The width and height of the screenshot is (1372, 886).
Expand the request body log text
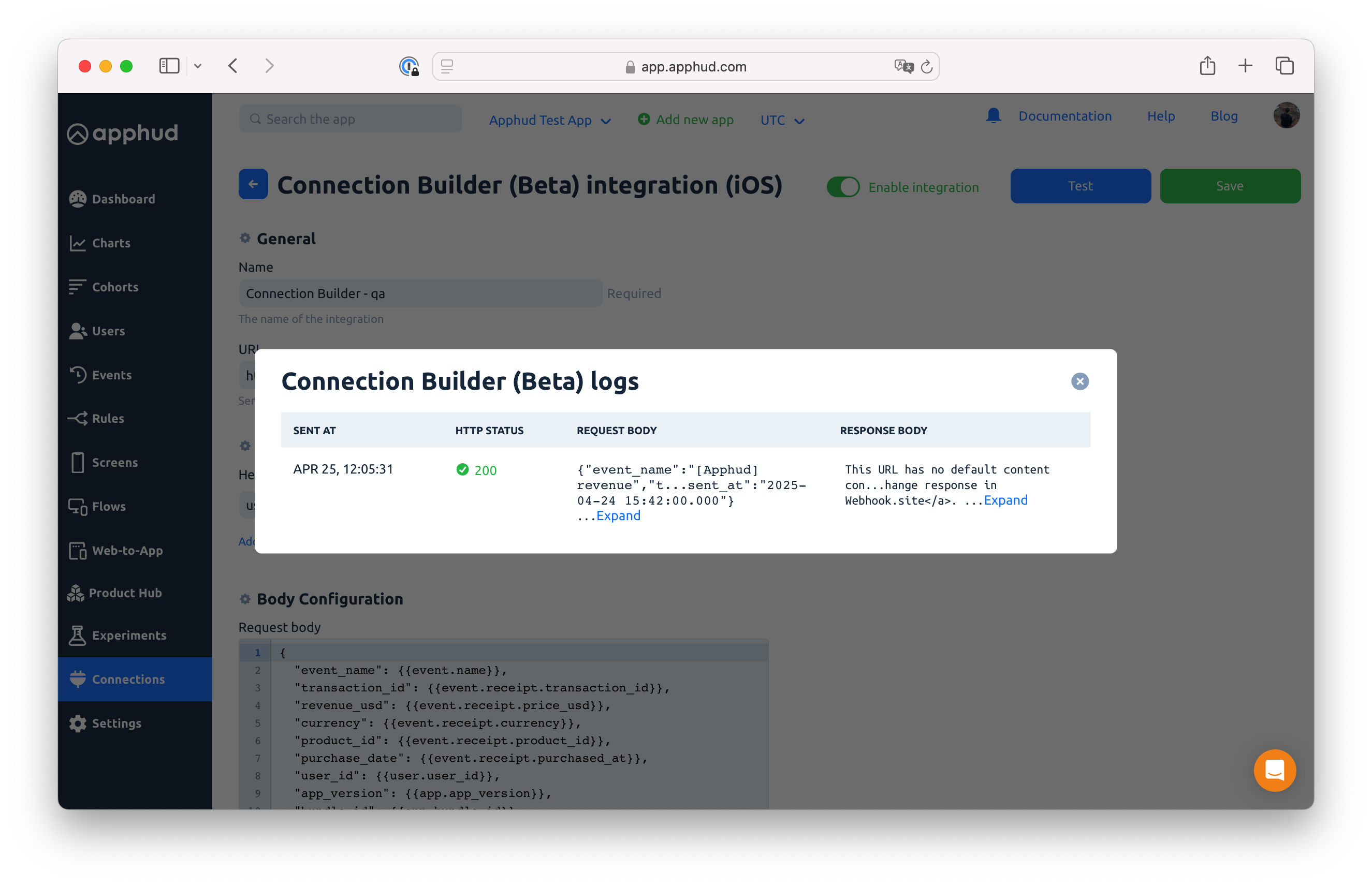(x=618, y=515)
